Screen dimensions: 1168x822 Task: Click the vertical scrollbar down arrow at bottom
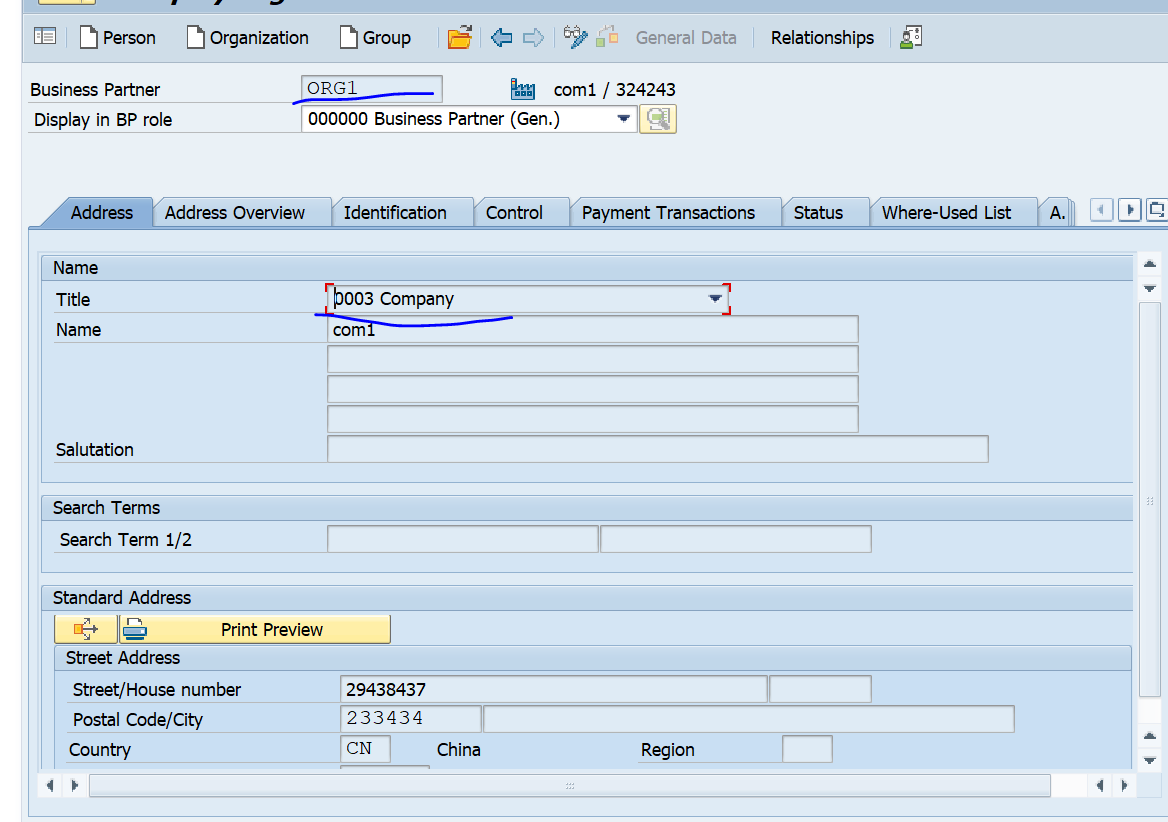(x=1149, y=760)
